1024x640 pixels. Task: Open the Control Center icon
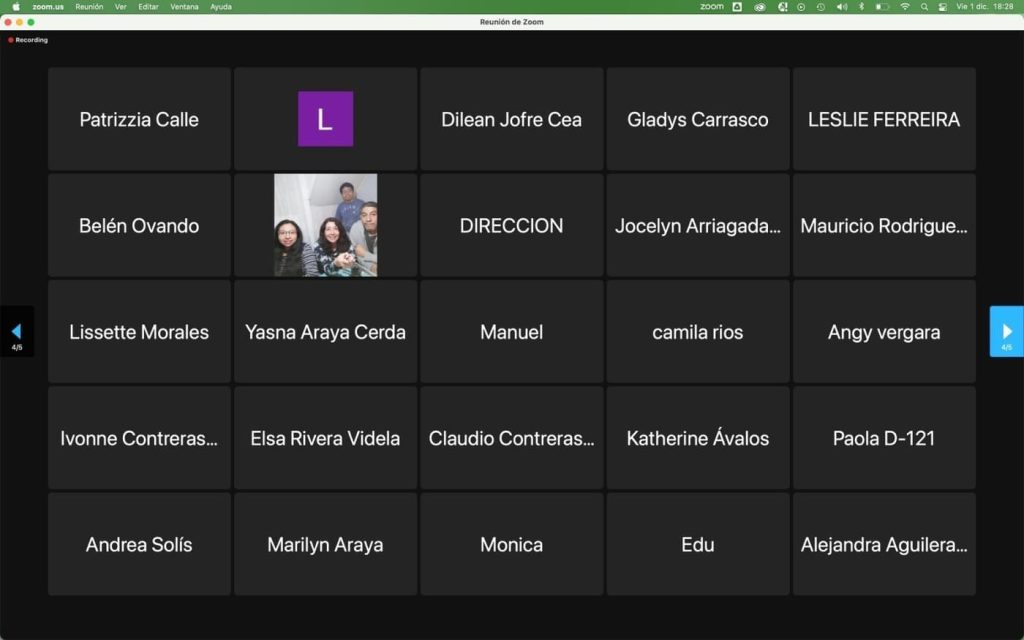(x=942, y=7)
